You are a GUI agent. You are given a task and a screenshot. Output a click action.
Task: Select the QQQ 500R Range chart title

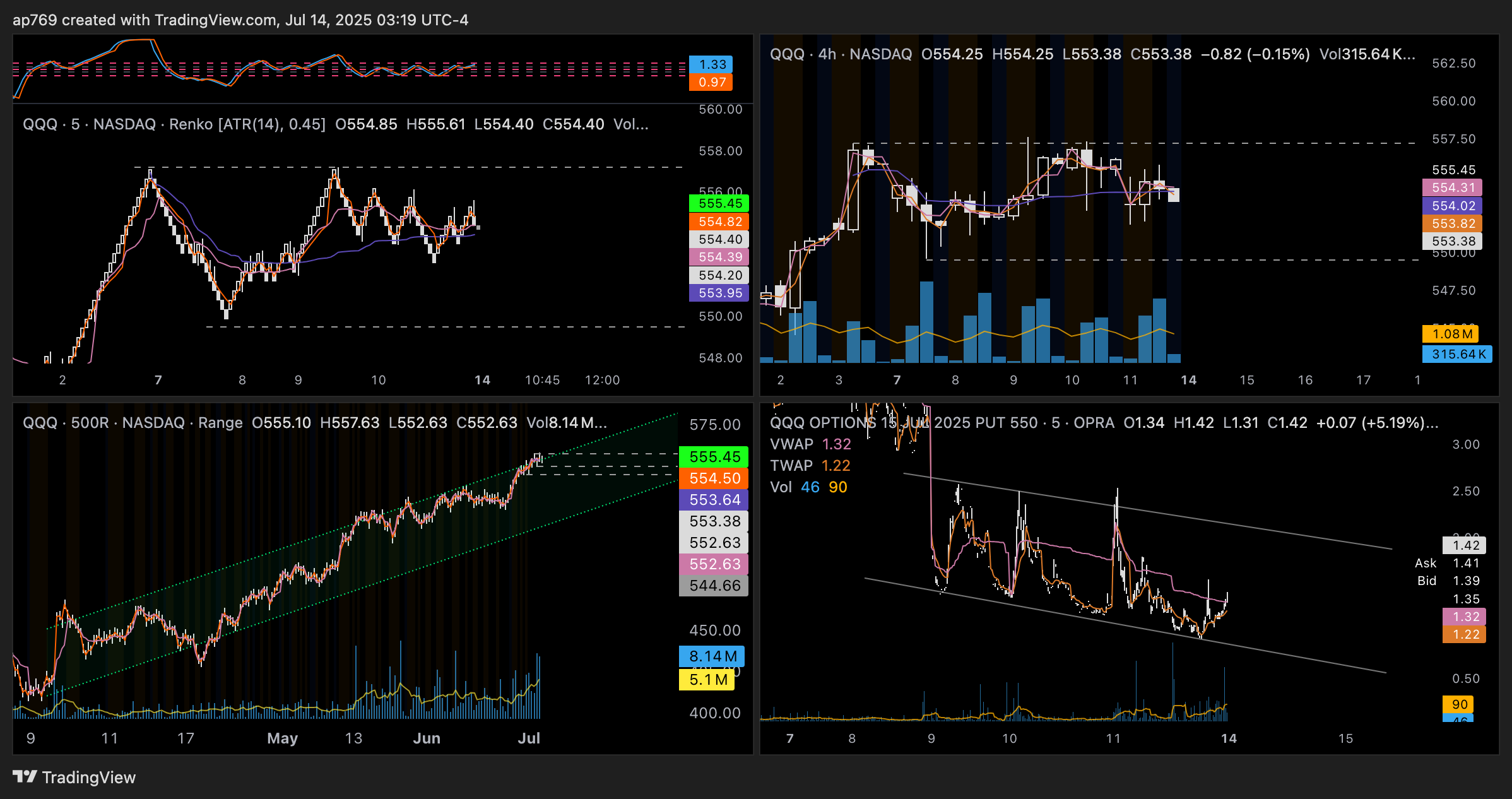[x=133, y=423]
